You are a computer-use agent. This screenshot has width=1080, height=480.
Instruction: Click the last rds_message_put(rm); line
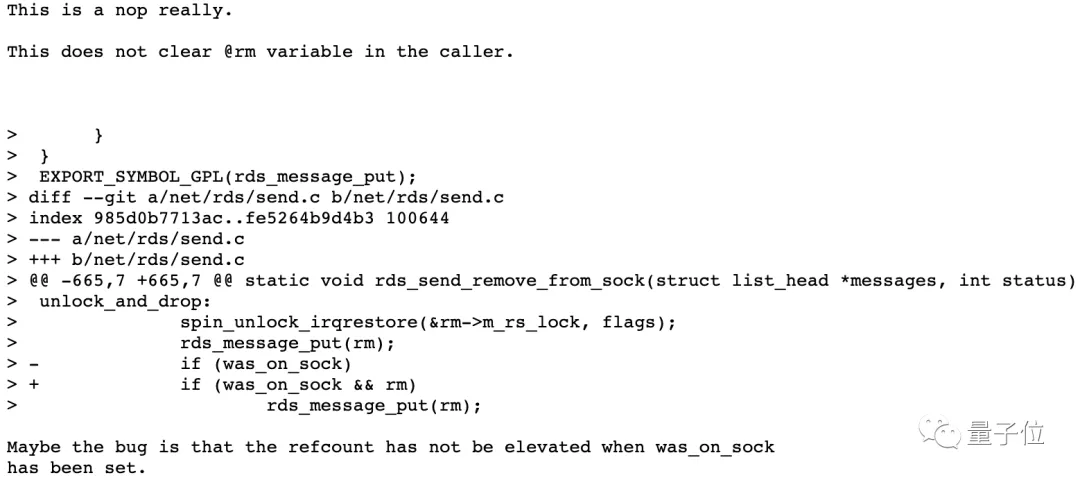[x=374, y=405]
